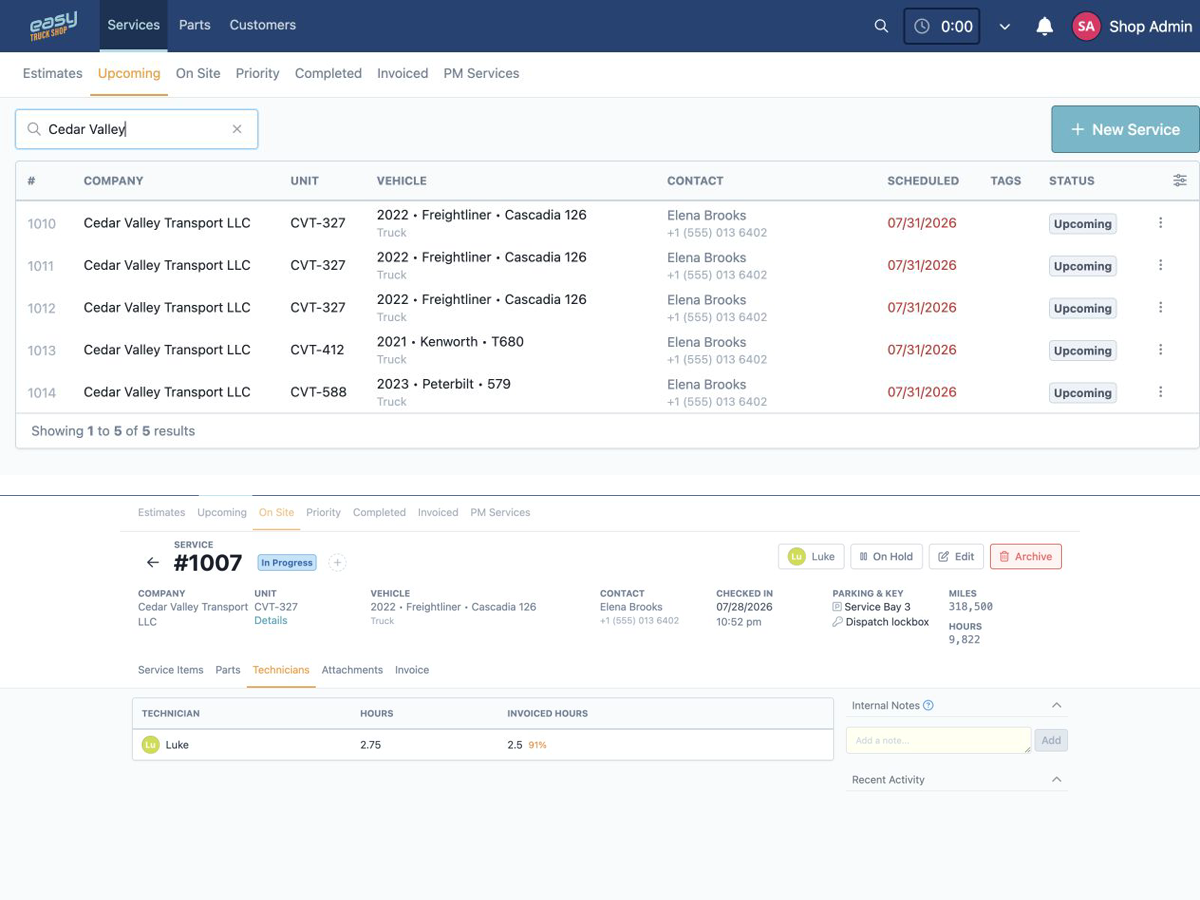Open row actions menu for service 1012
The image size is (1200, 900).
pos(1160,307)
